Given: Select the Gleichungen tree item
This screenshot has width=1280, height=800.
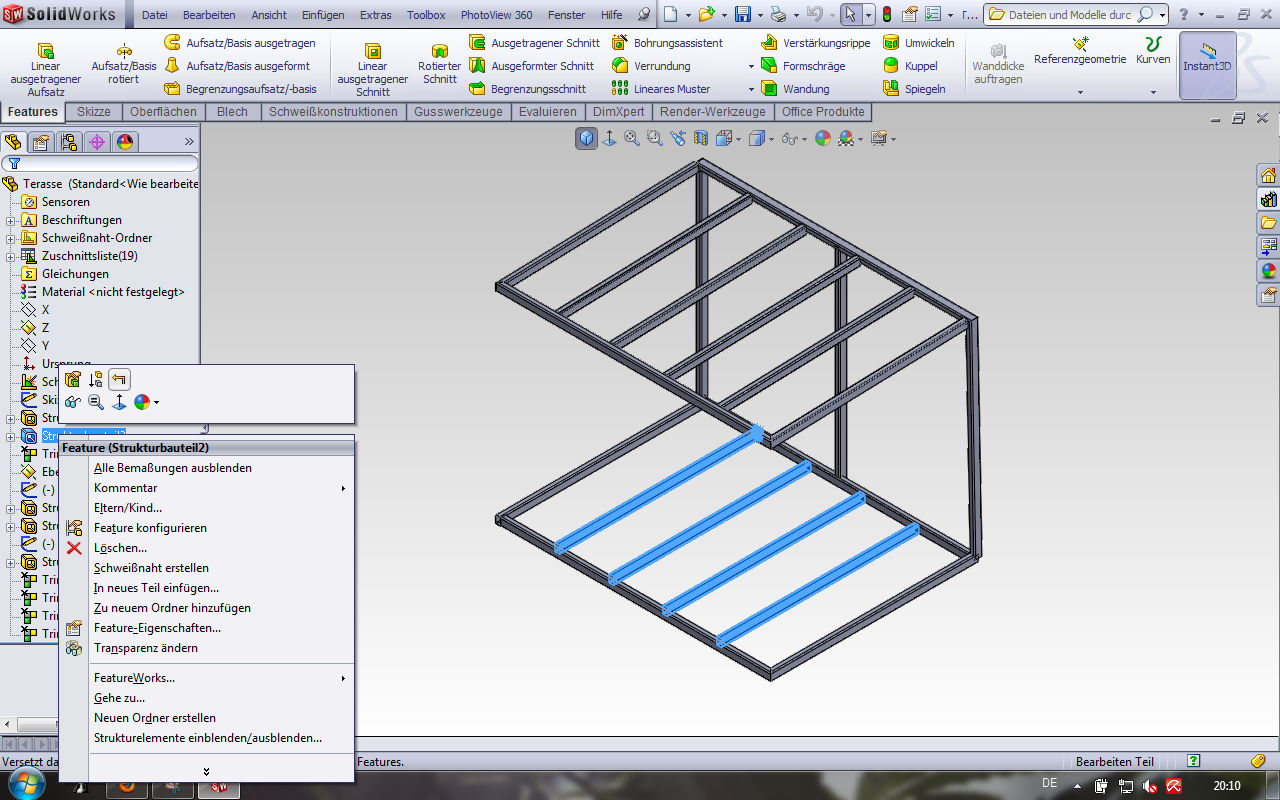Looking at the screenshot, I should pyautogui.click(x=65, y=274).
